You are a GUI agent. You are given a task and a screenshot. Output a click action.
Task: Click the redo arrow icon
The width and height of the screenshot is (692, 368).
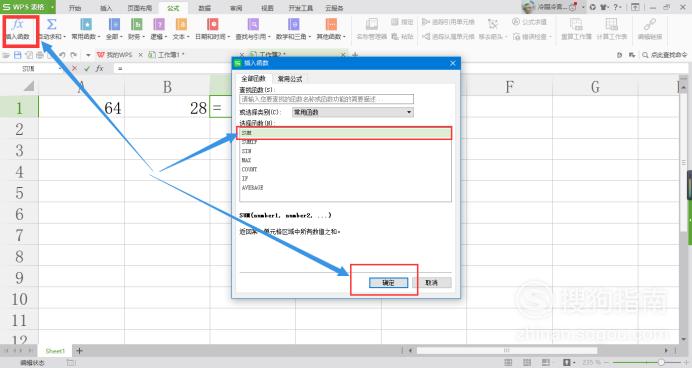[x=73, y=55]
